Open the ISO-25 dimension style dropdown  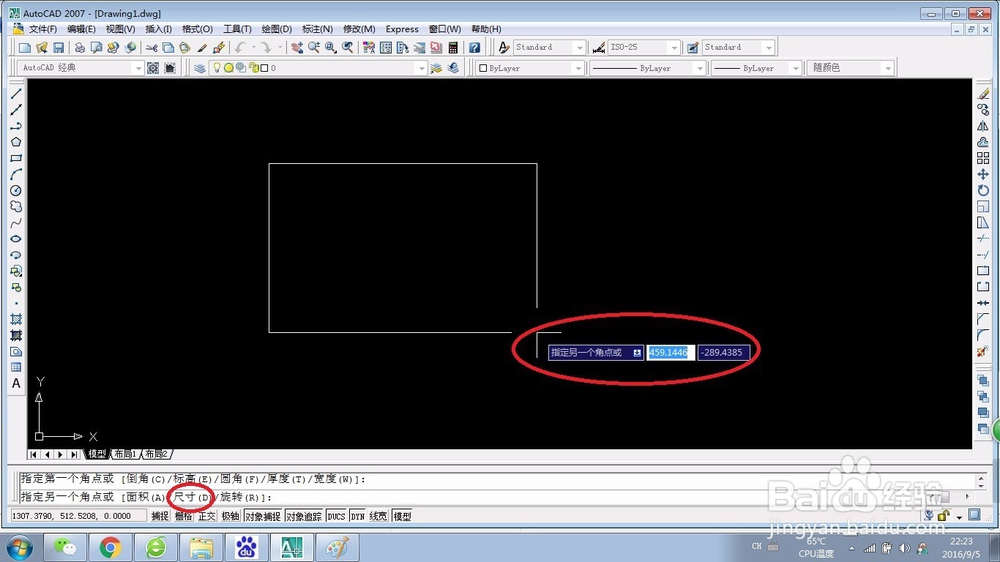click(x=674, y=47)
